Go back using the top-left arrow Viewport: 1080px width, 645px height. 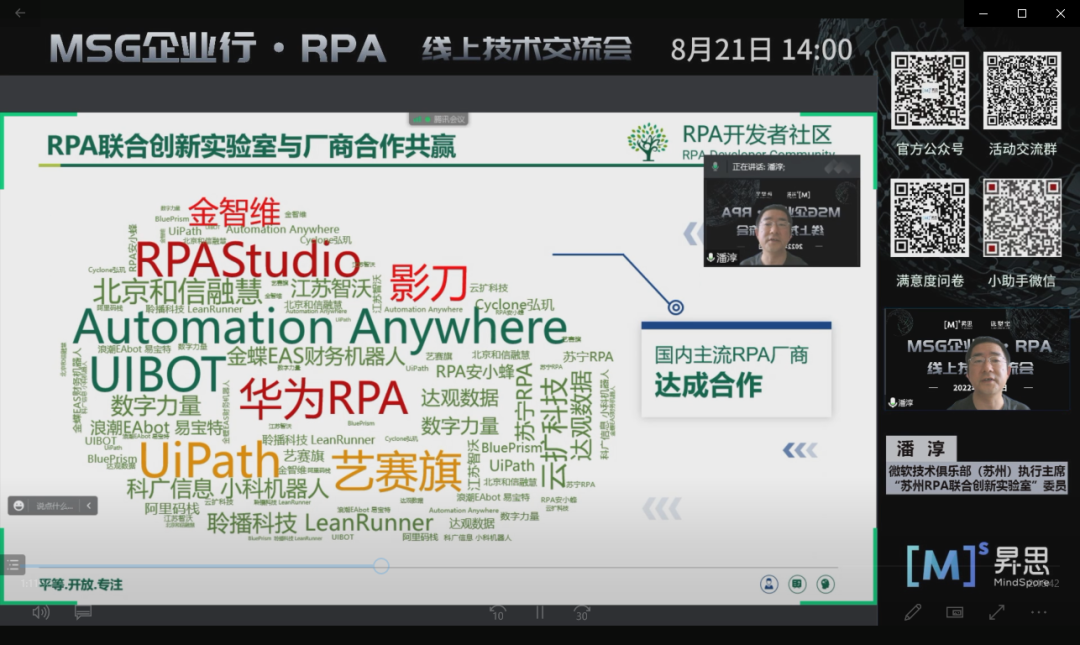pyautogui.click(x=20, y=13)
